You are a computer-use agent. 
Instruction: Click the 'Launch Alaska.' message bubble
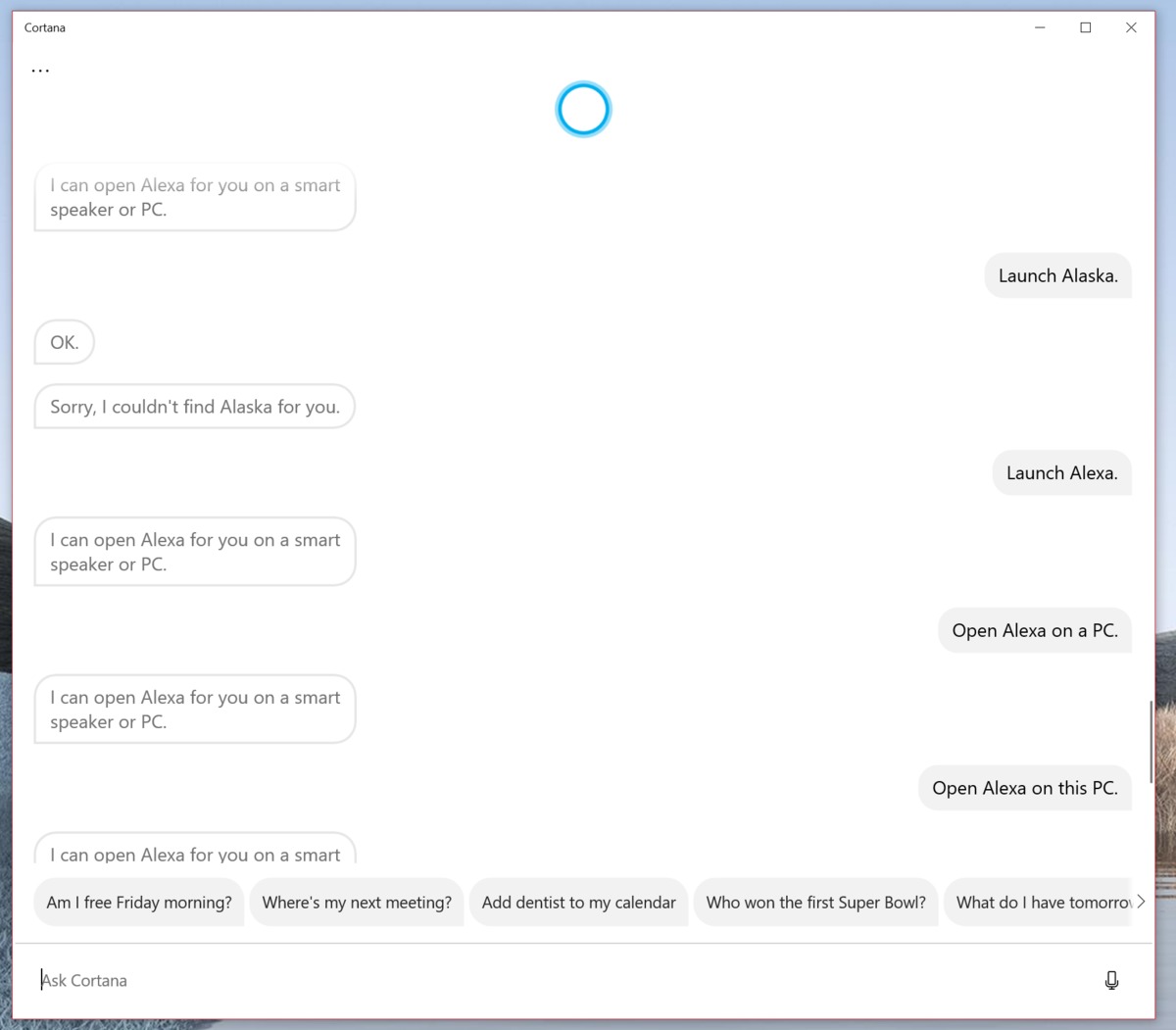1057,276
